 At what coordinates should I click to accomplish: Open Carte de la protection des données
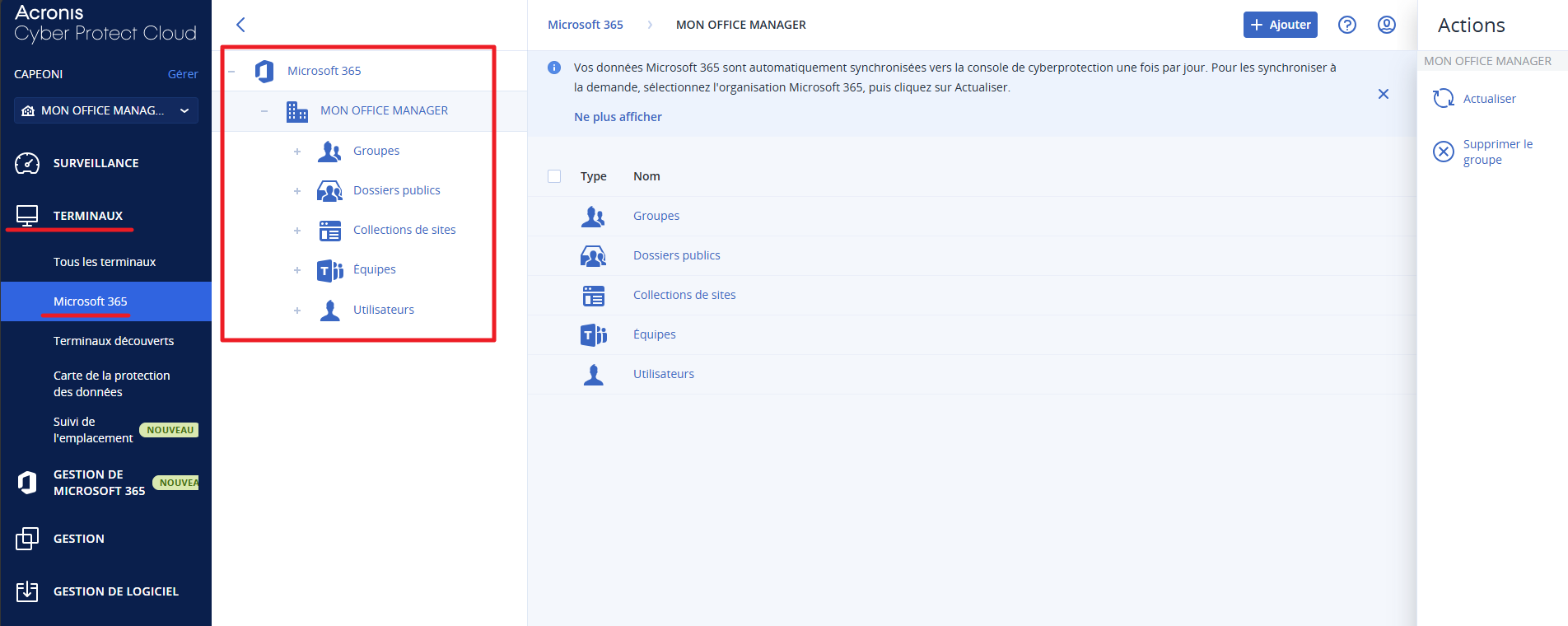[x=112, y=384]
